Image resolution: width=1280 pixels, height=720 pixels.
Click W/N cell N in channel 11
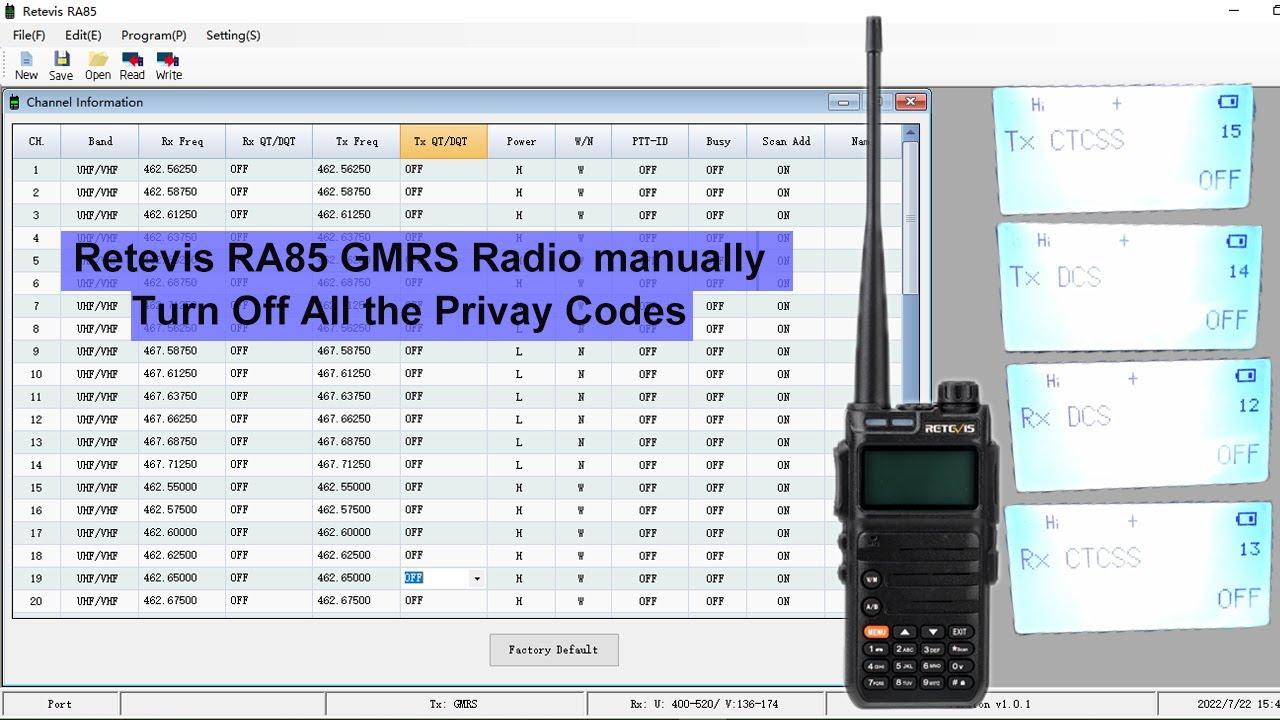pyautogui.click(x=583, y=397)
